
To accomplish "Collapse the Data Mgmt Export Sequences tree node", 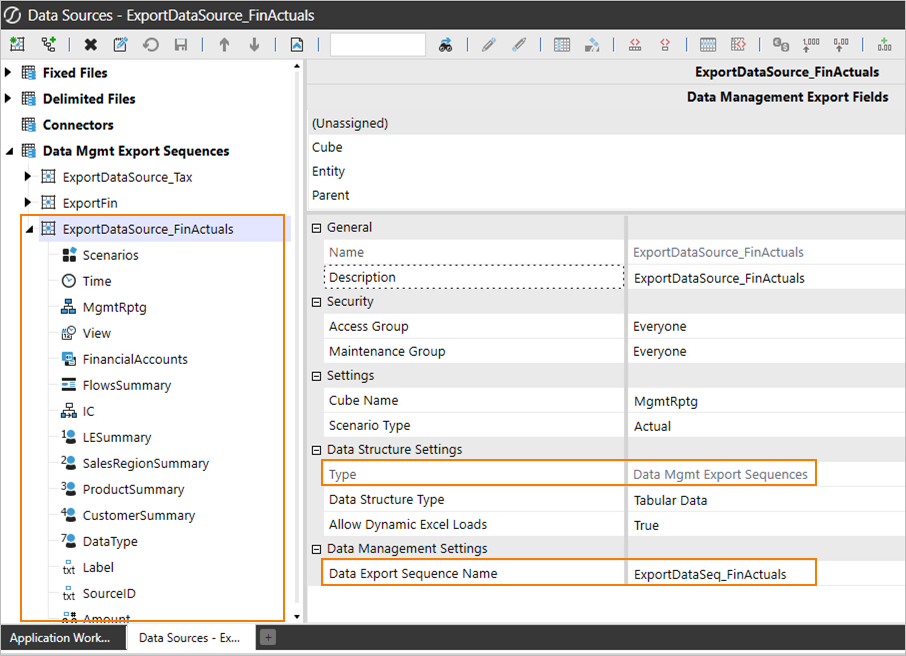I will [x=7, y=150].
